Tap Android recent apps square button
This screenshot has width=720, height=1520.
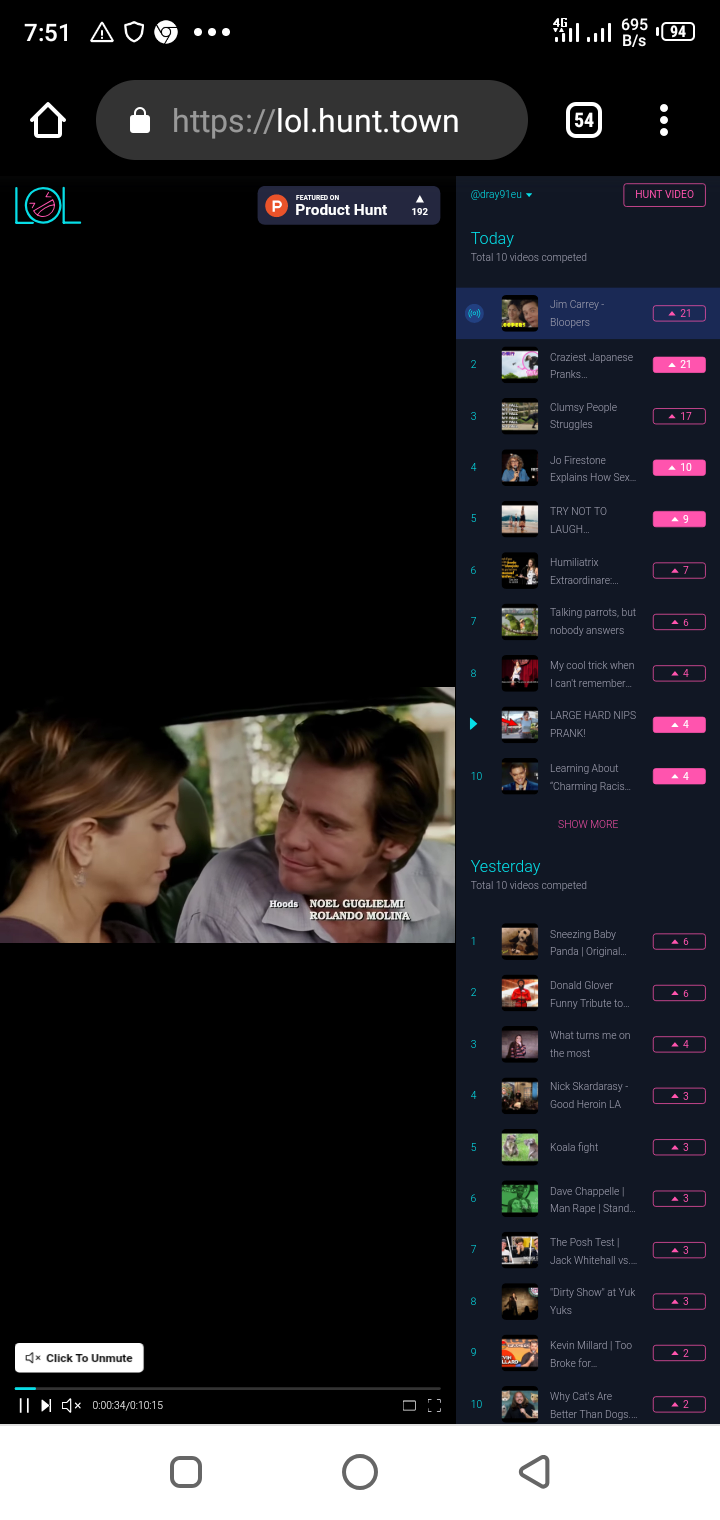click(x=186, y=1472)
